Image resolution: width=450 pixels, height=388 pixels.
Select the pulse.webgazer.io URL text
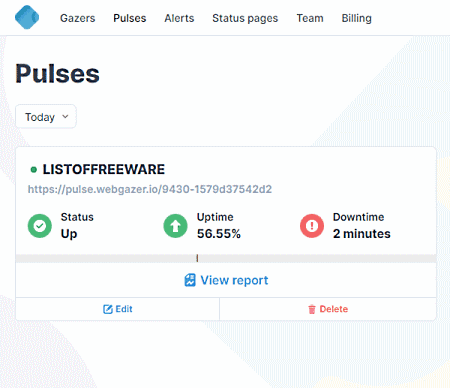click(150, 189)
